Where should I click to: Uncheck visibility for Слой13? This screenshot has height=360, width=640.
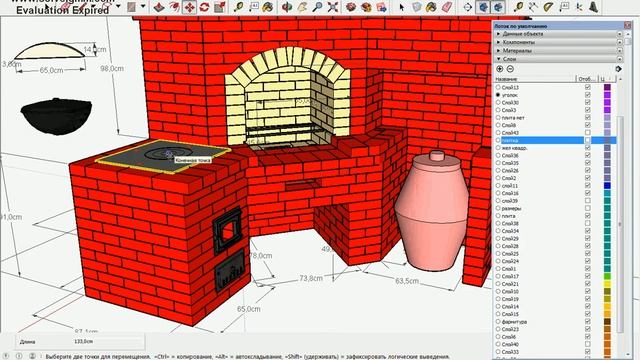(588, 87)
